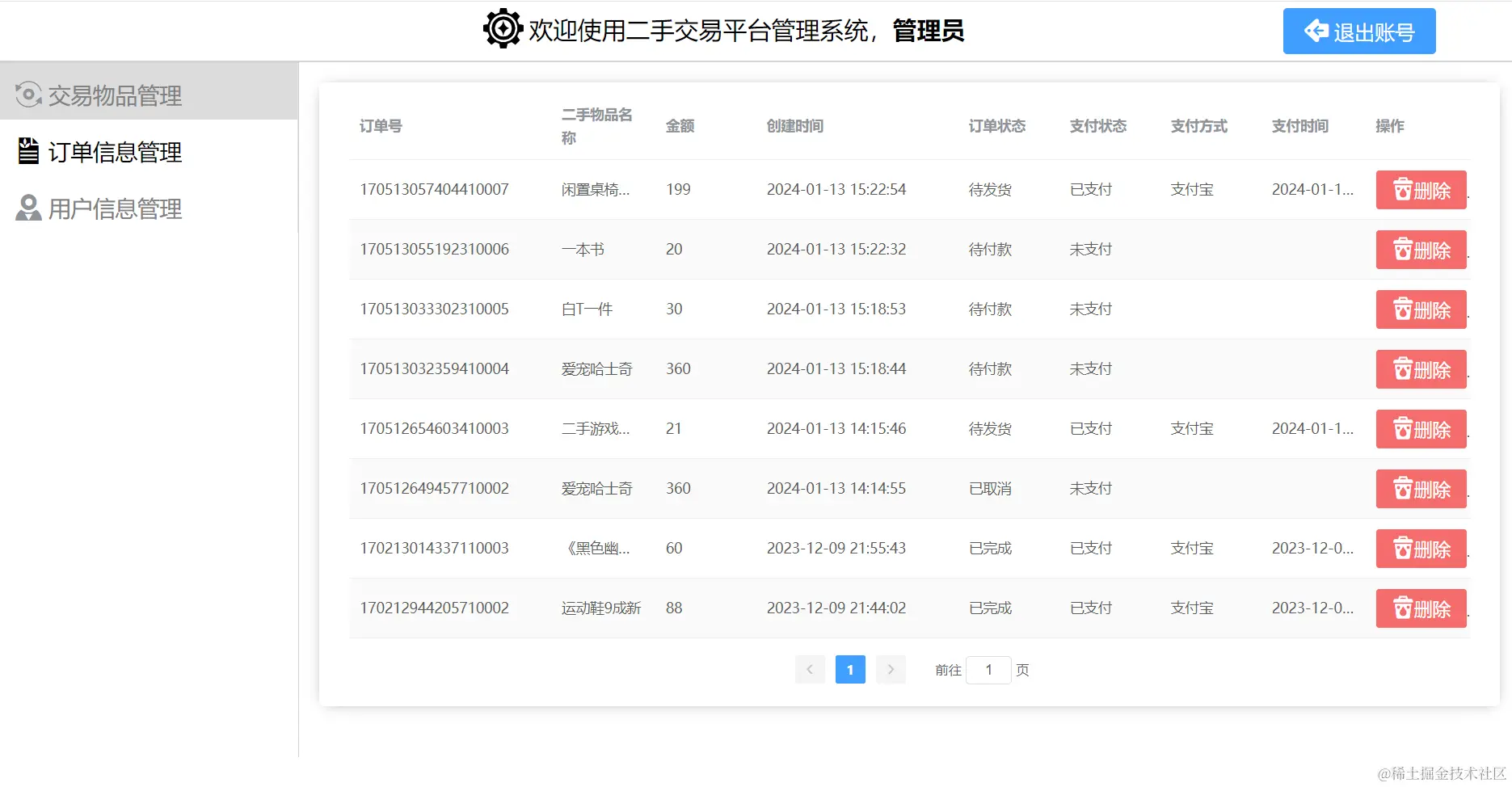The width and height of the screenshot is (1512, 787).
Task: Click amount 88 cell
Action: click(674, 608)
